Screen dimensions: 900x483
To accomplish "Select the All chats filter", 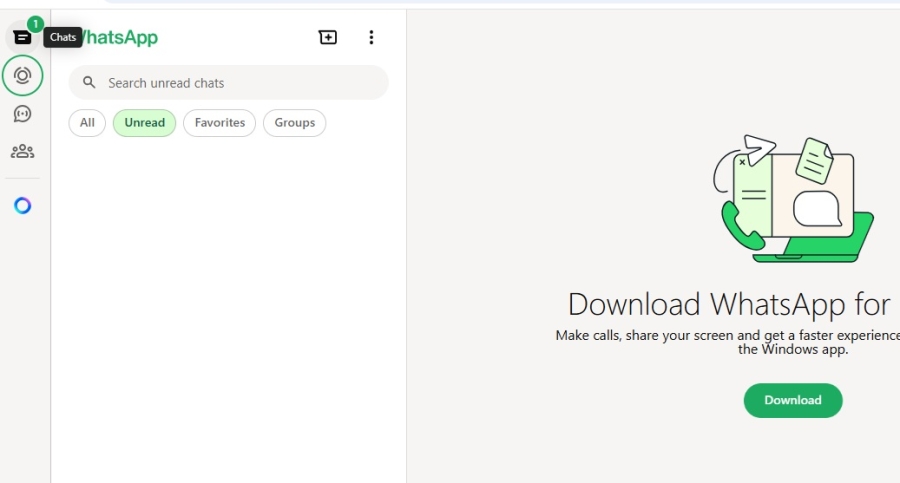I will pyautogui.click(x=87, y=123).
